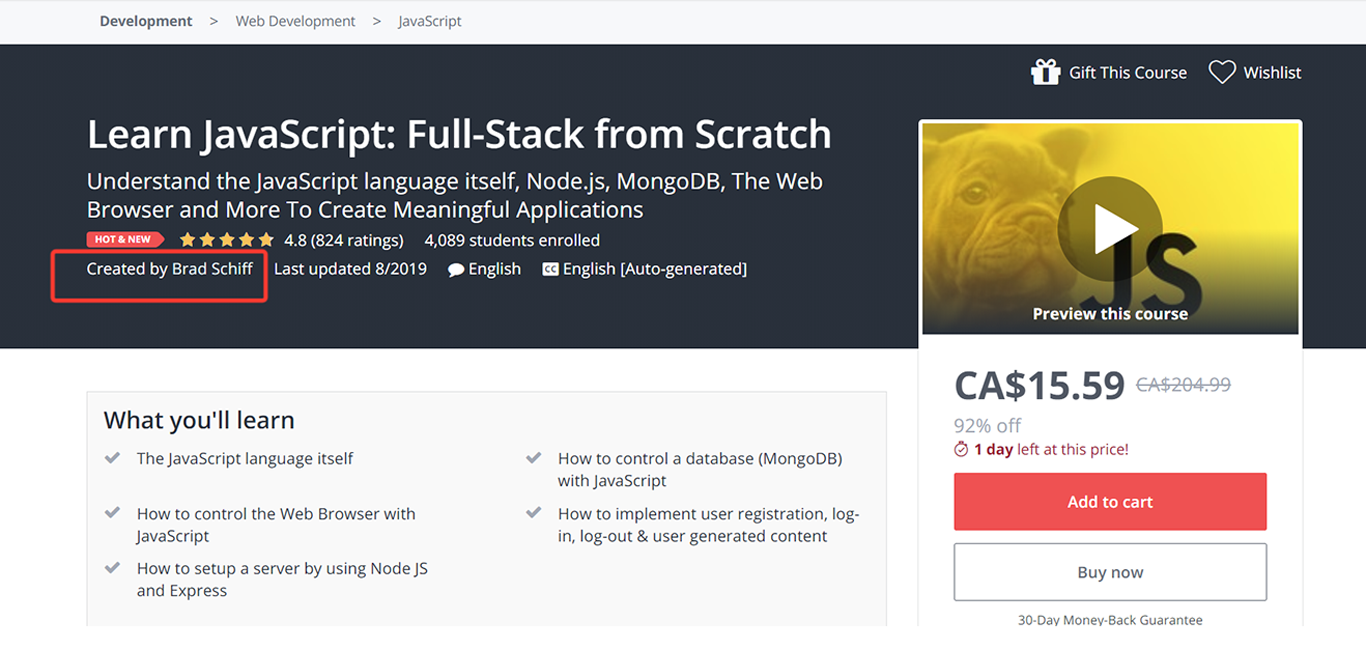Click the star rating icons
The image size is (1366, 650).
click(x=226, y=240)
